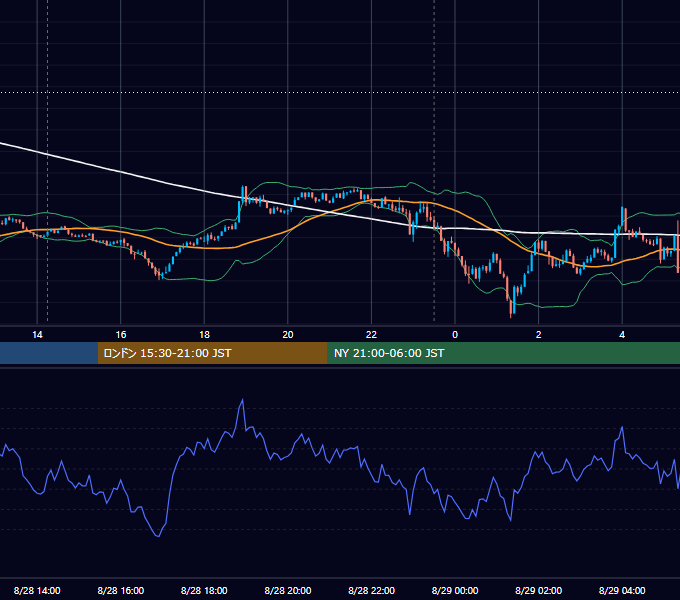
Task: Click the 8/29 00:00 timestamp label
Action: point(455,590)
